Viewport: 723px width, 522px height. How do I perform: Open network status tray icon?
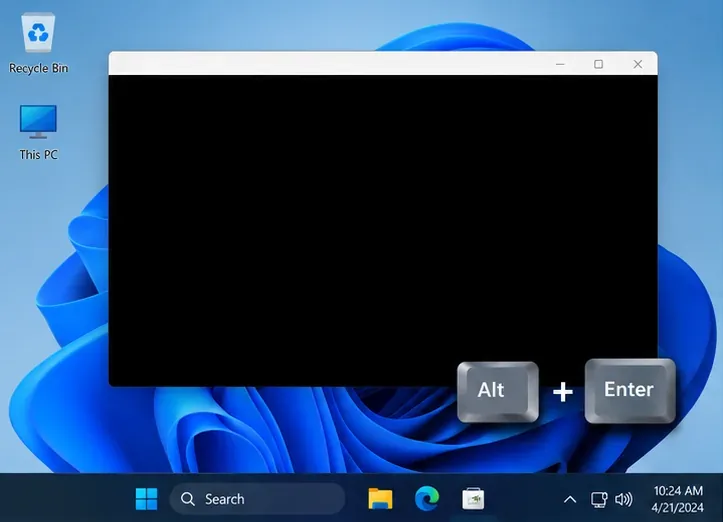[599, 499]
